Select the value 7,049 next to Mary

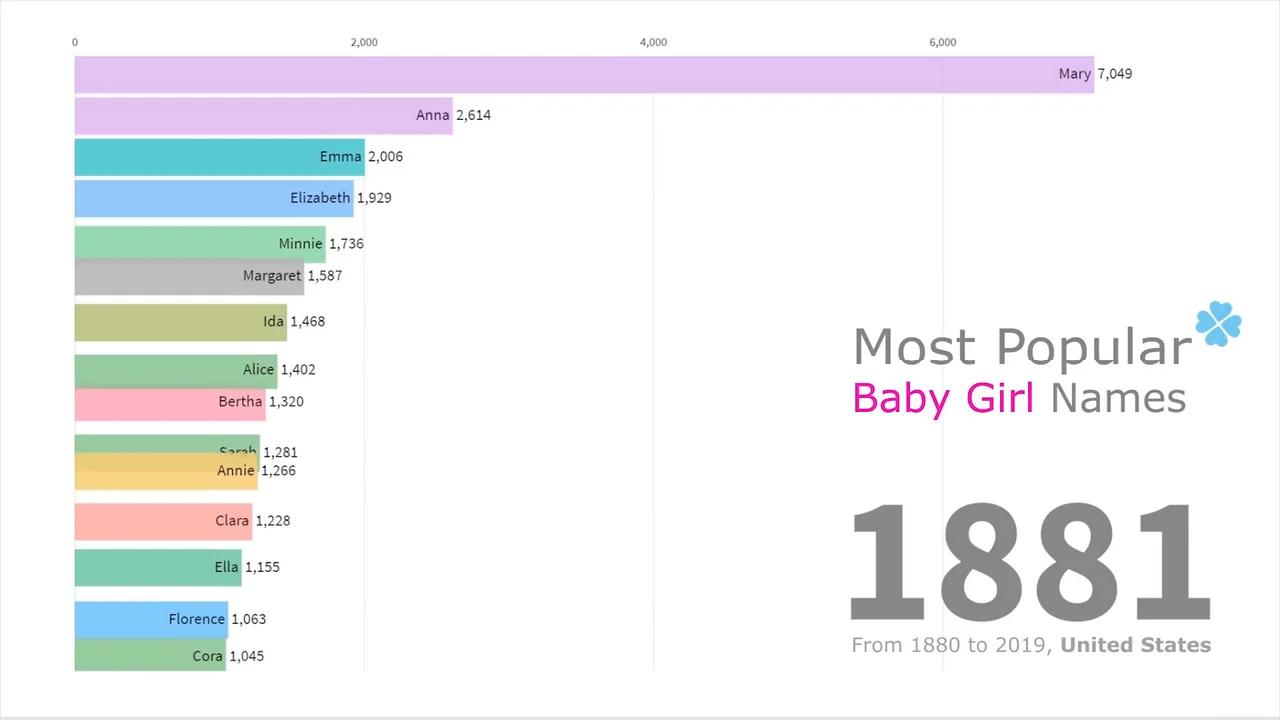pyautogui.click(x=1114, y=73)
